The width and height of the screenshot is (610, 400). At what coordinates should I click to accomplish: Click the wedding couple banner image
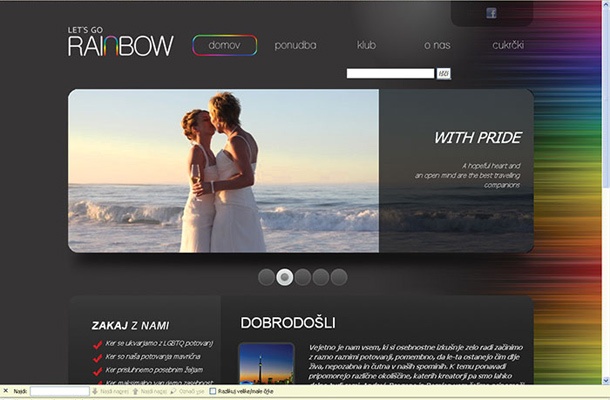point(223,170)
